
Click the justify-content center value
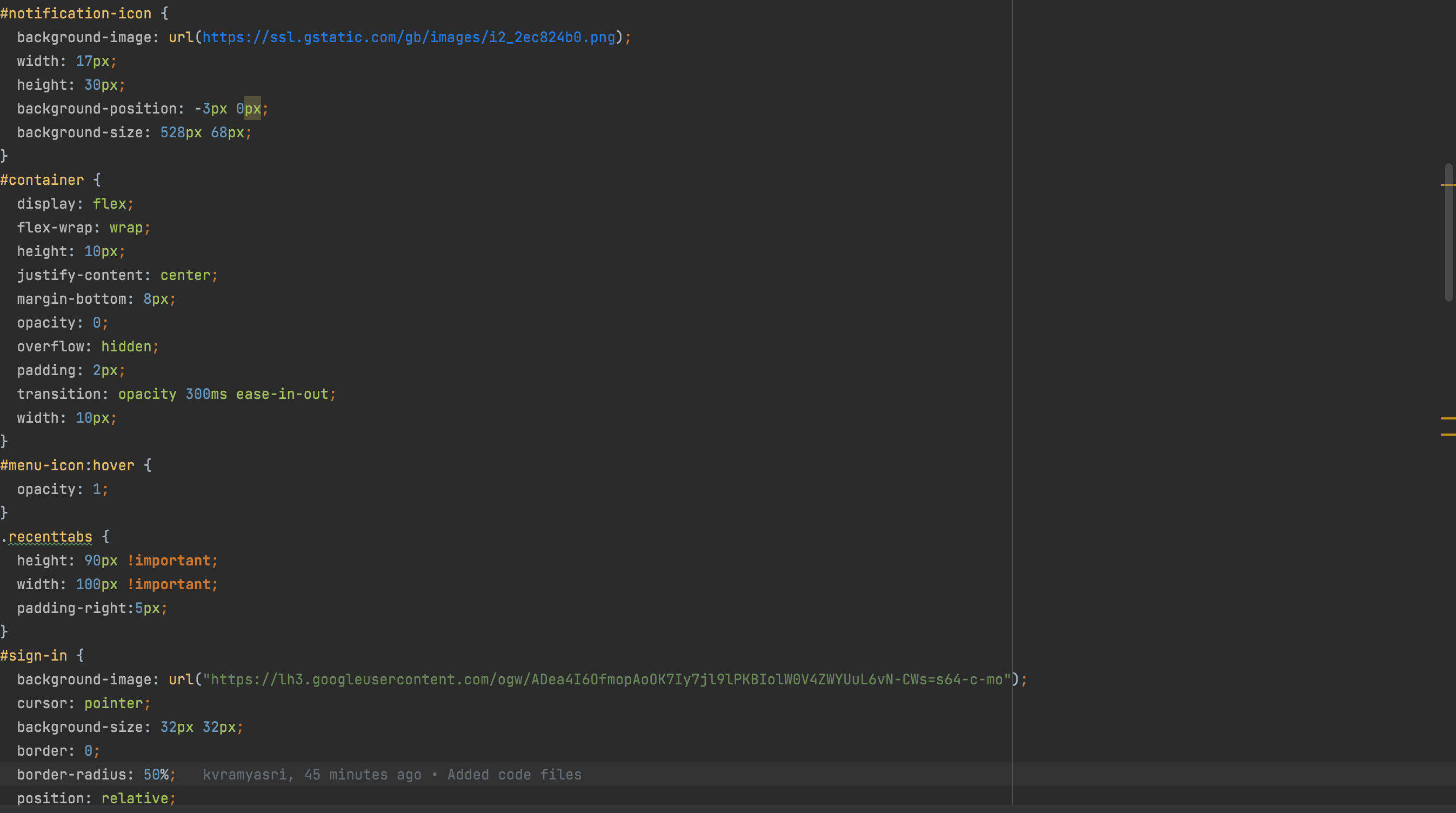tap(185, 275)
